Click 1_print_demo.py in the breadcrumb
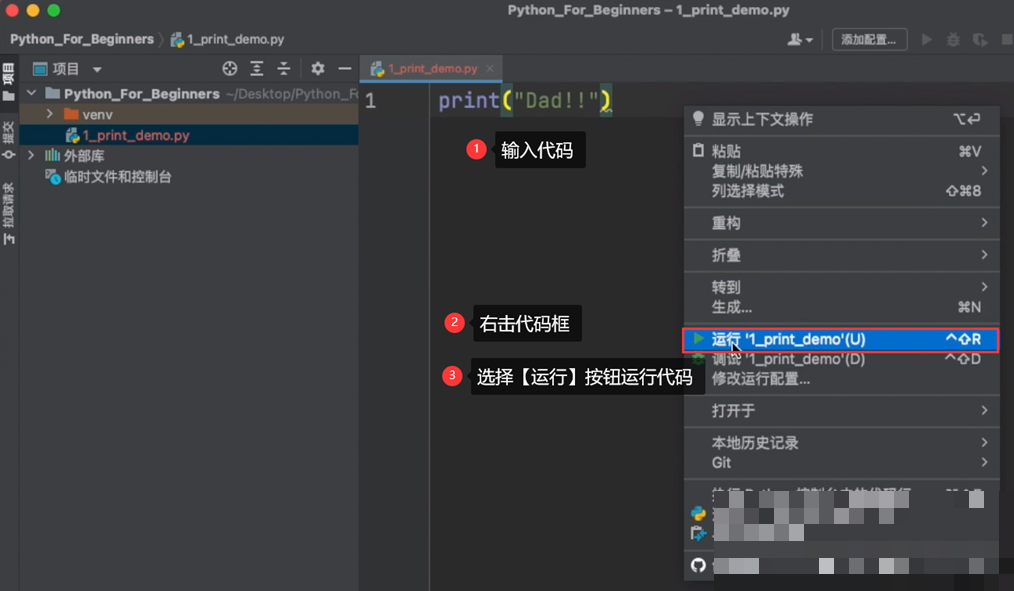Image resolution: width=1014 pixels, height=591 pixels. 228,39
